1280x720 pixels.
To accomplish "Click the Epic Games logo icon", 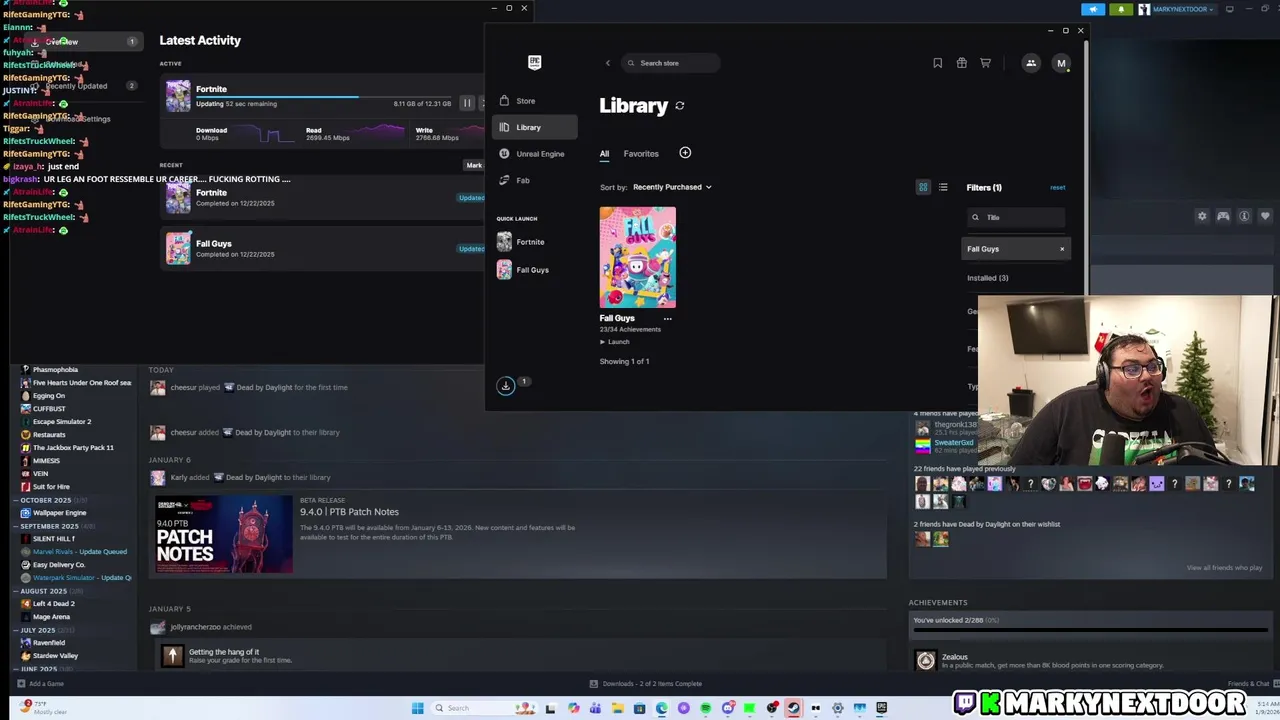I will 534,62.
